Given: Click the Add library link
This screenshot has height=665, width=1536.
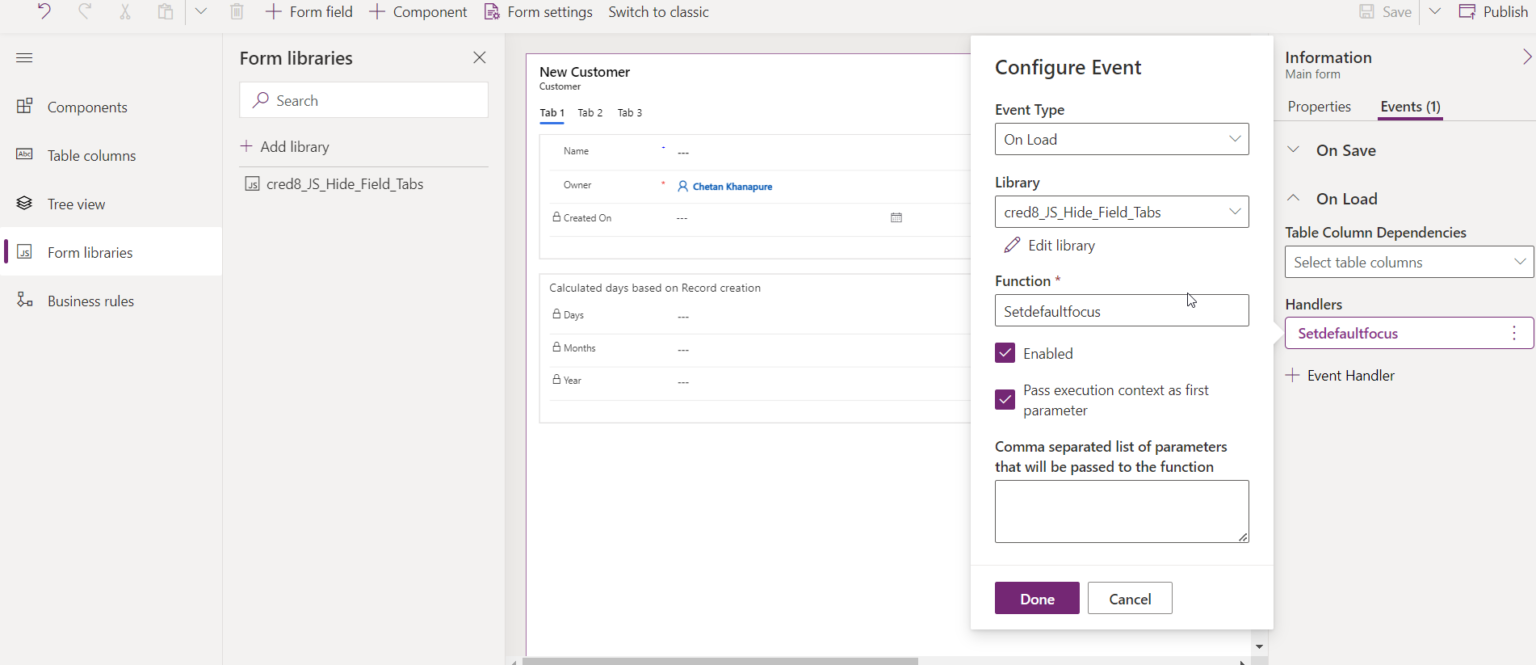Looking at the screenshot, I should pos(287,146).
